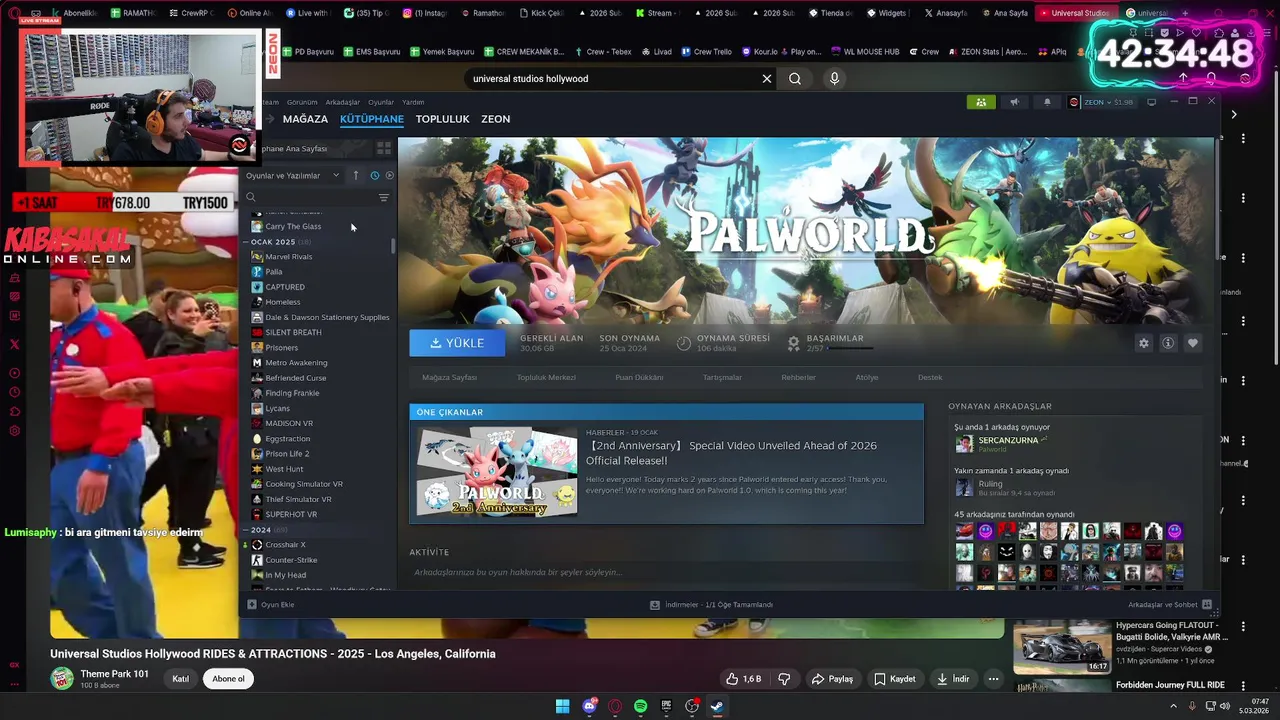Screen dimensions: 1280x720
Task: Open the İndirmeler downloads status bar
Action: (x=711, y=605)
